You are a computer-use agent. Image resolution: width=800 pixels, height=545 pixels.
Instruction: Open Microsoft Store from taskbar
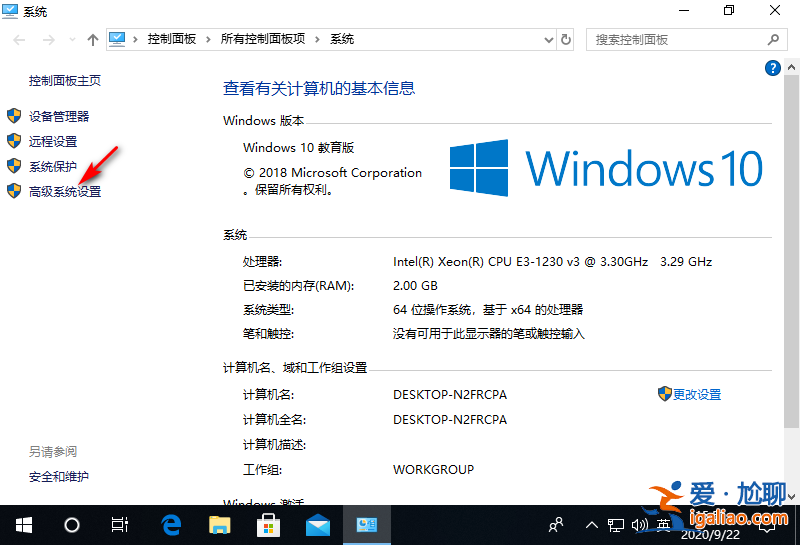click(x=268, y=525)
